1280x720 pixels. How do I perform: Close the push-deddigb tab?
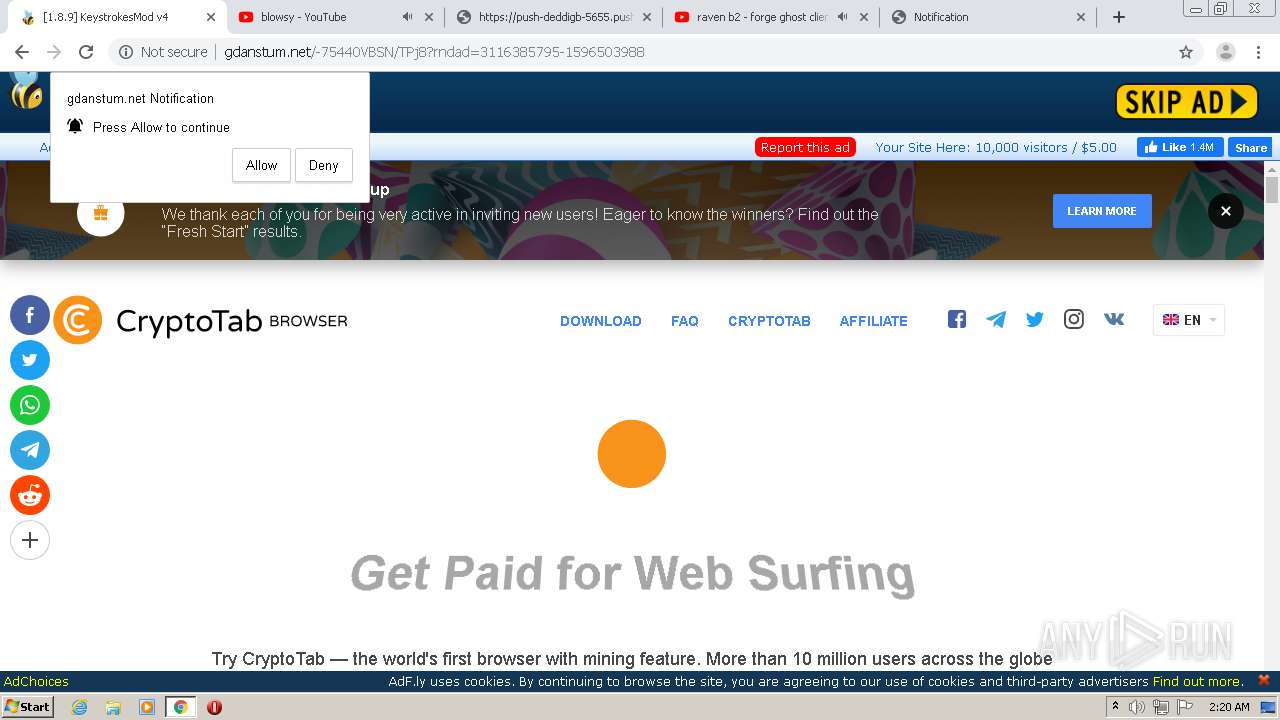click(646, 17)
